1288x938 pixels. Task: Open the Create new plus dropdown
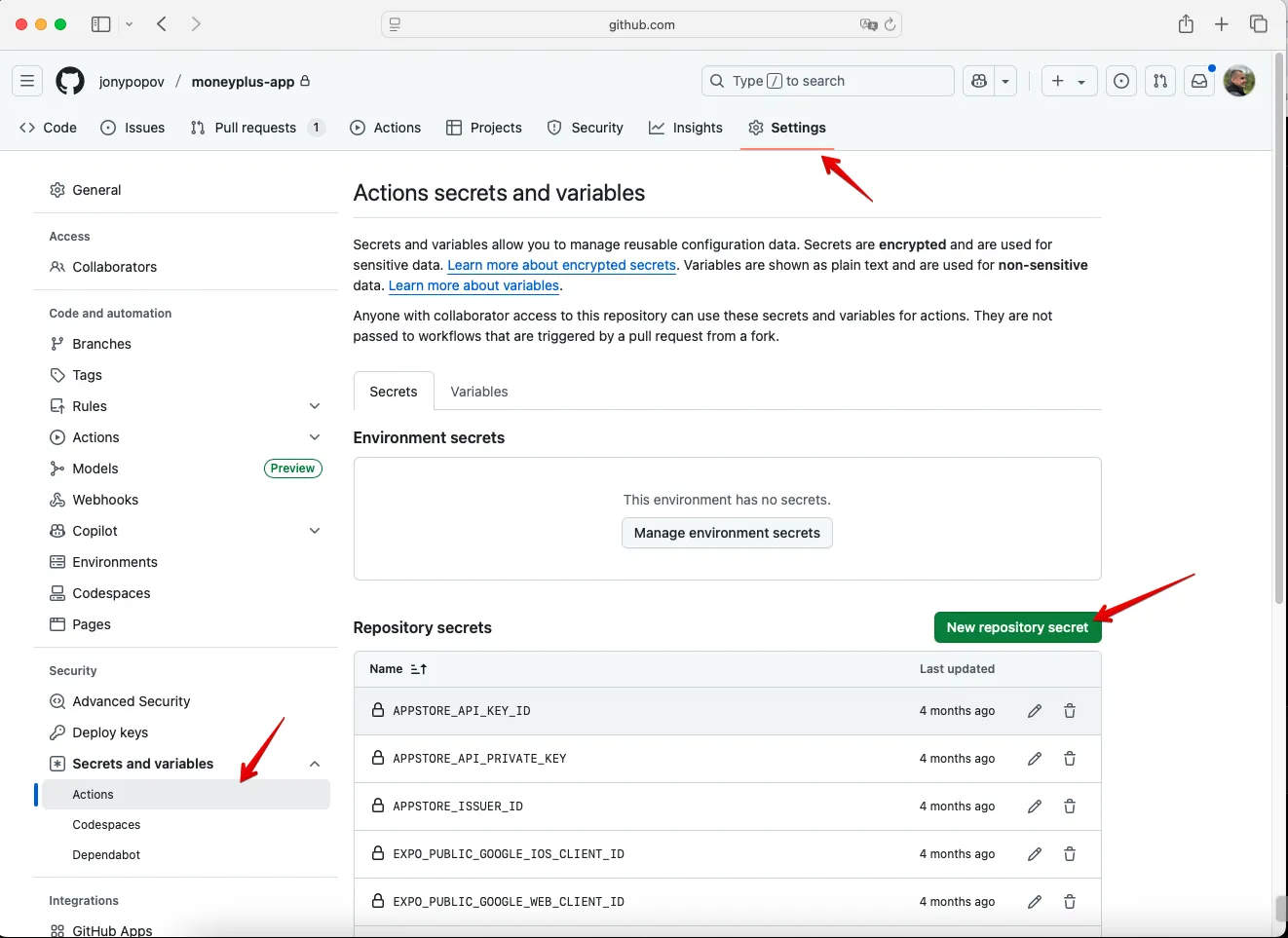(1069, 81)
